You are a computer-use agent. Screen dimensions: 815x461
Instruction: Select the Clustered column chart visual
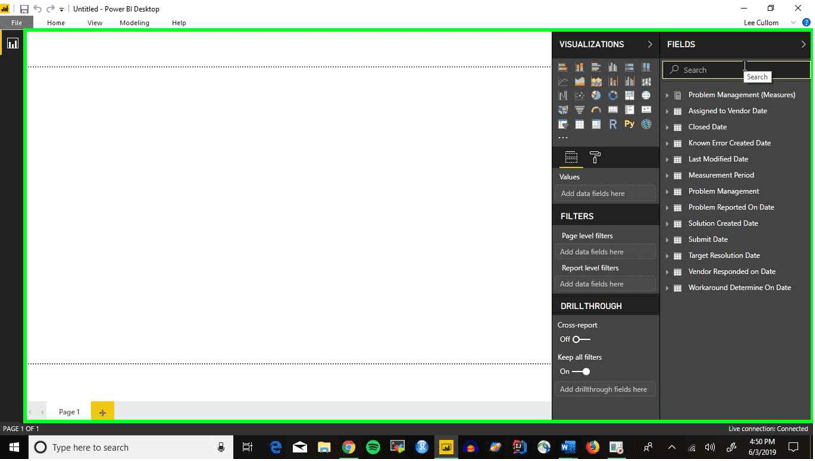[613, 67]
